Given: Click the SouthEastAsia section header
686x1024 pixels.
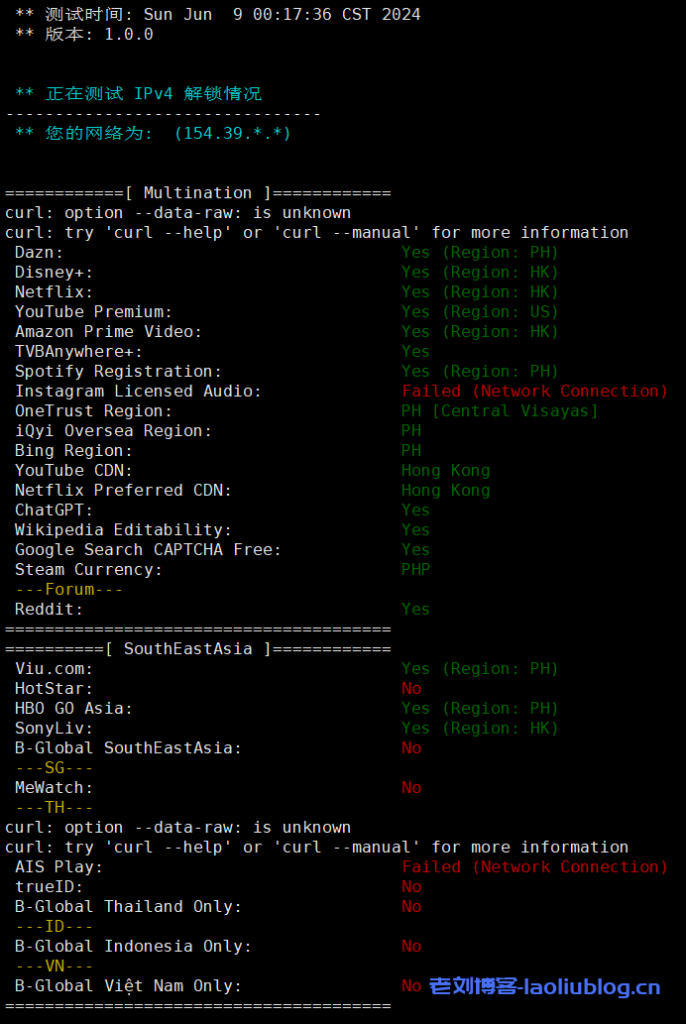Looking at the screenshot, I should 198,649.
